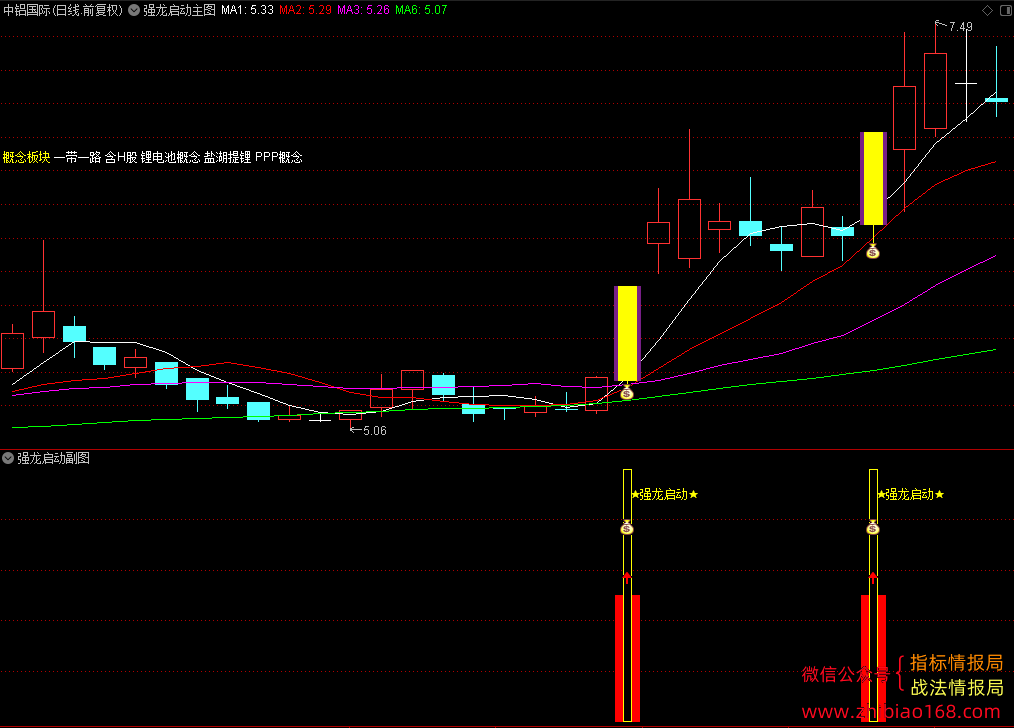Select the second 强龙启动 star label
Image resolution: width=1014 pixels, height=728 pixels.
(x=911, y=495)
